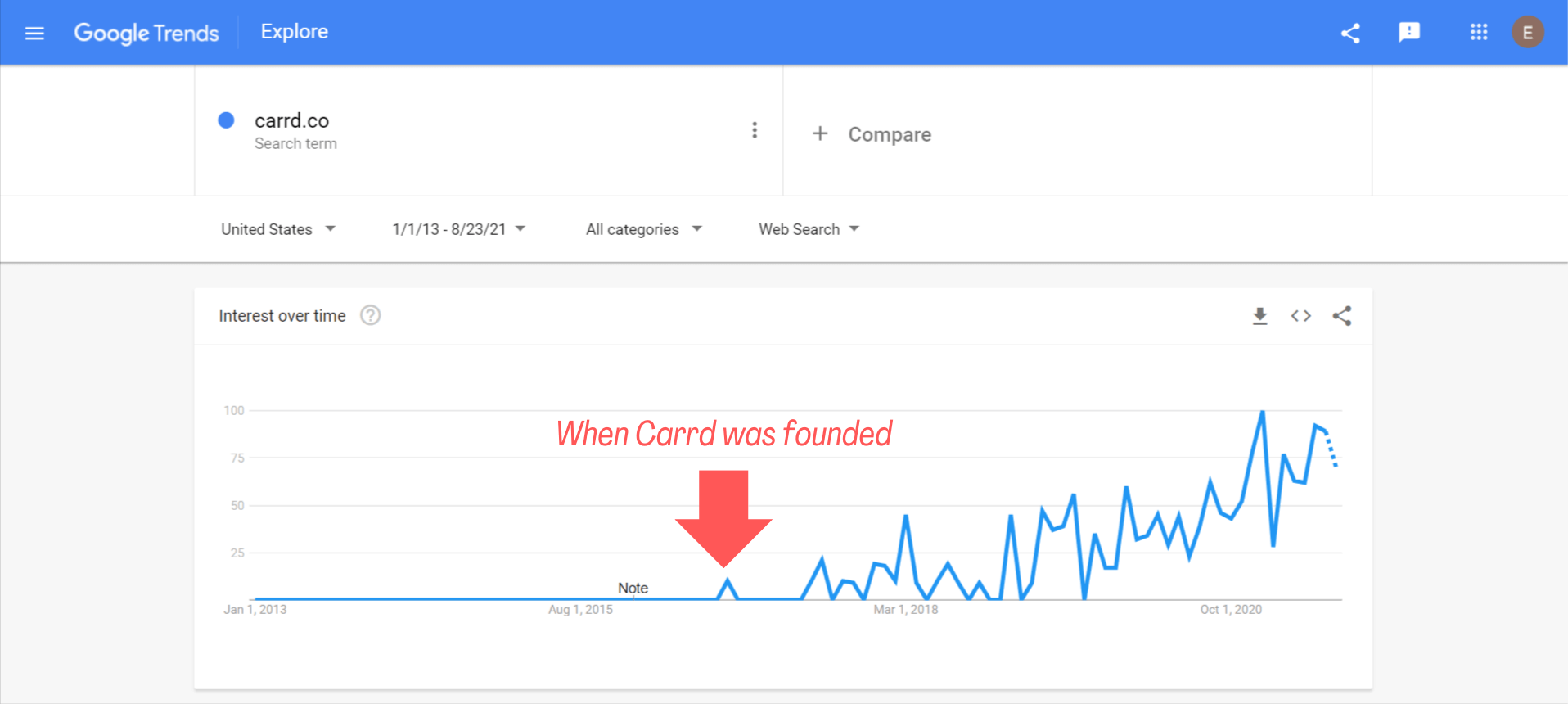Viewport: 1568px width, 704px height.
Task: Open the send feedback icon
Action: 1409,32
